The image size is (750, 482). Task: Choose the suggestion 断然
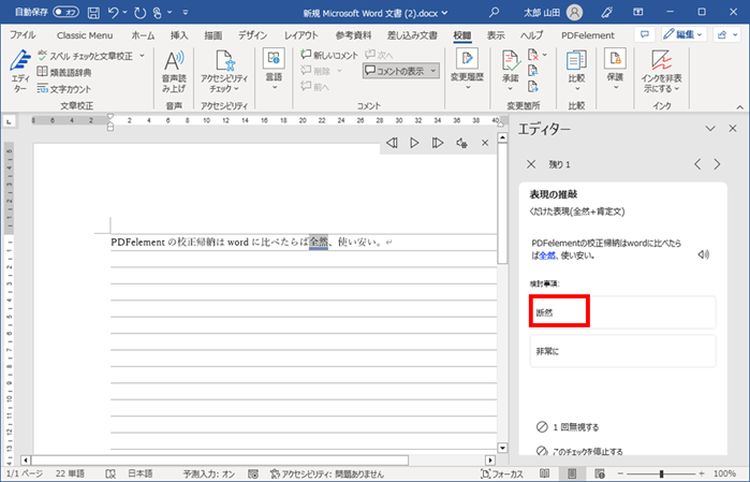[622, 312]
